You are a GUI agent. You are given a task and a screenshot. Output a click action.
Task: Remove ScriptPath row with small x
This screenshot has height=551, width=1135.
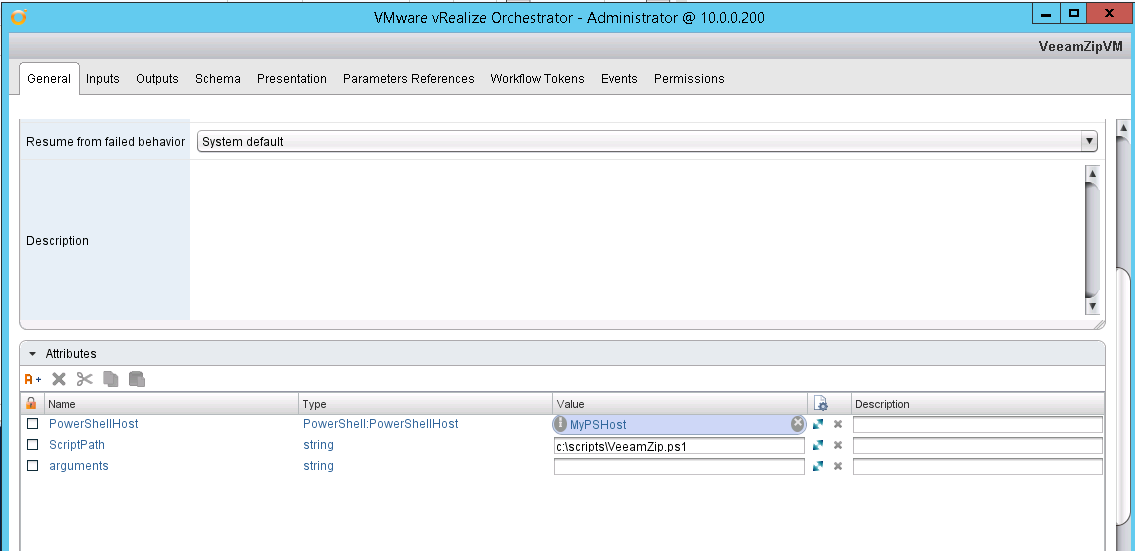pos(837,445)
